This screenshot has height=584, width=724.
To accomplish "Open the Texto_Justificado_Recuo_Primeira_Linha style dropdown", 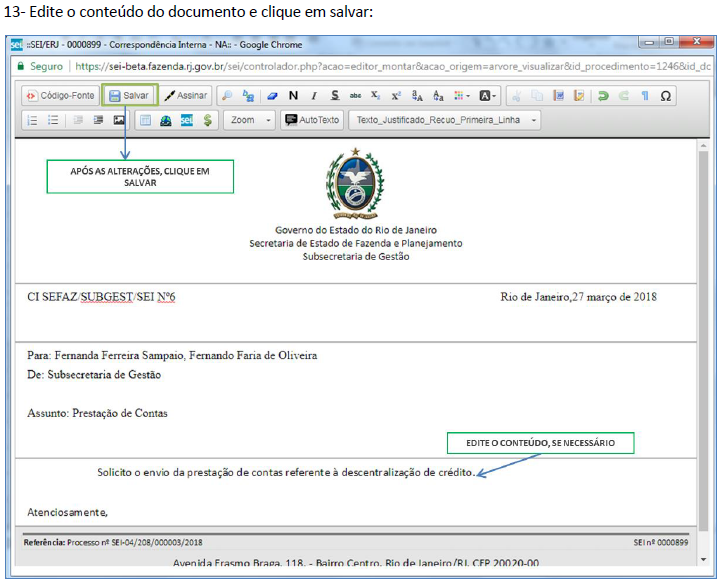I will (x=444, y=120).
